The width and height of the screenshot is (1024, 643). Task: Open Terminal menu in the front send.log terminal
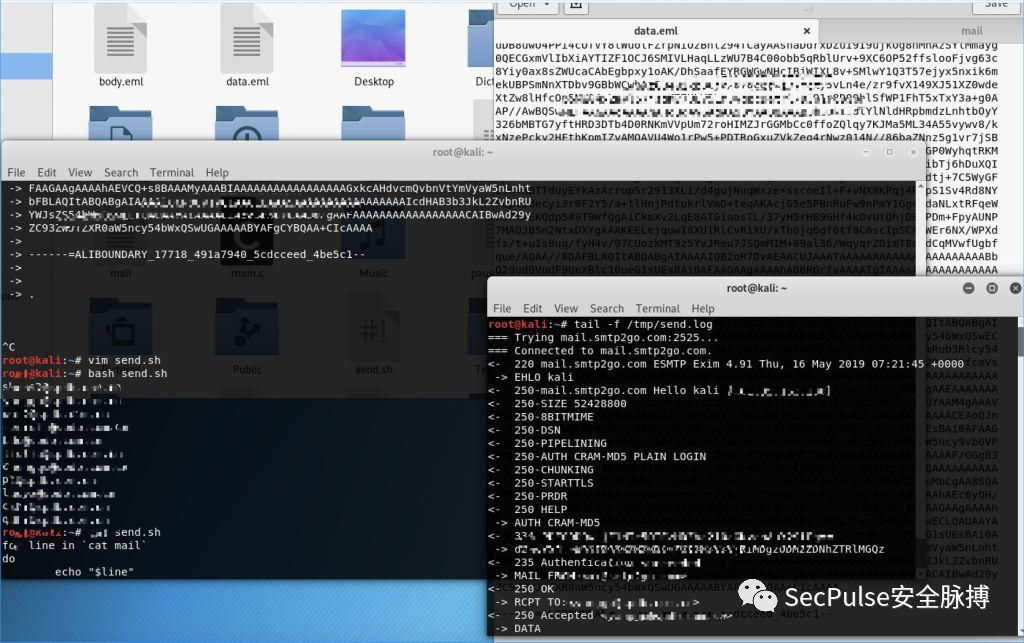pyautogui.click(x=658, y=308)
